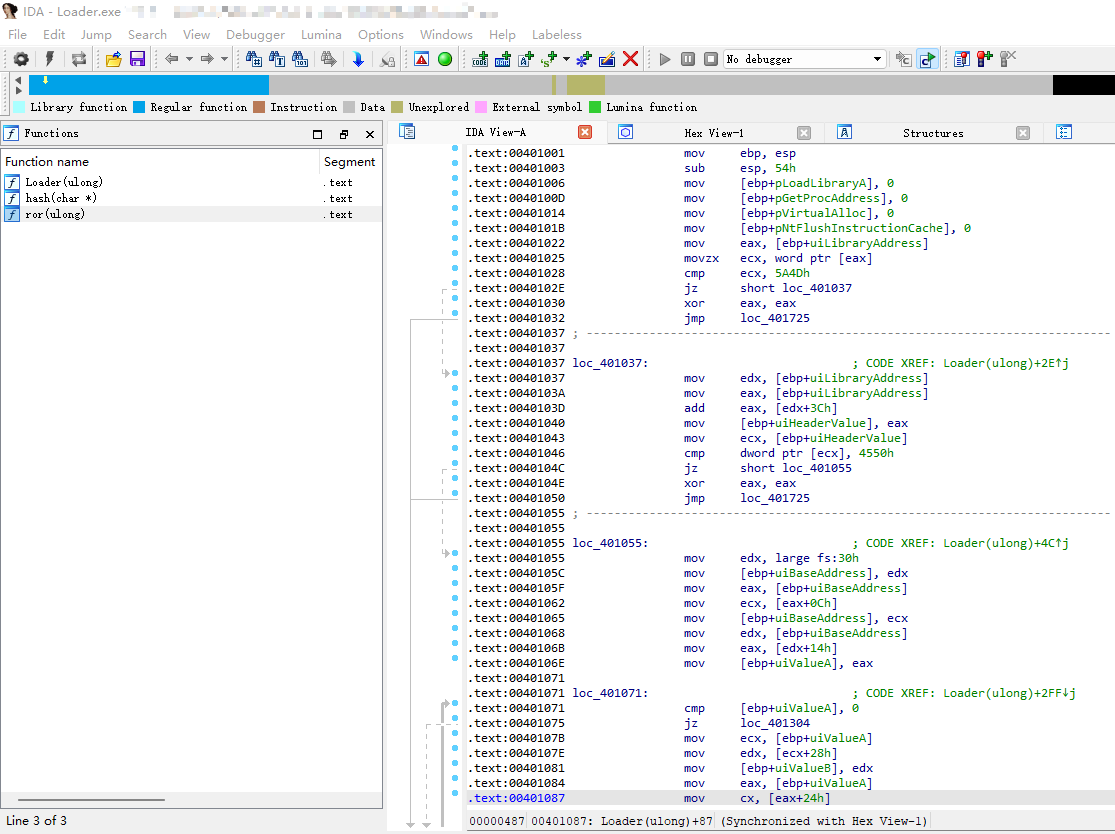
Task: Open the File menu
Action: 17,34
